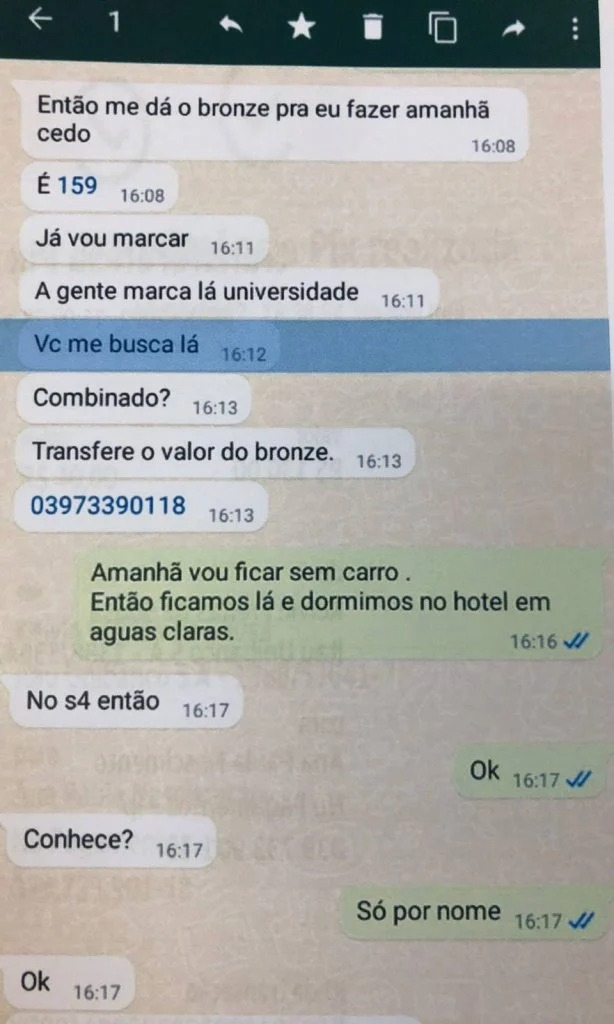Select message 'Combinado?'
The height and width of the screenshot is (1024, 614).
point(133,398)
